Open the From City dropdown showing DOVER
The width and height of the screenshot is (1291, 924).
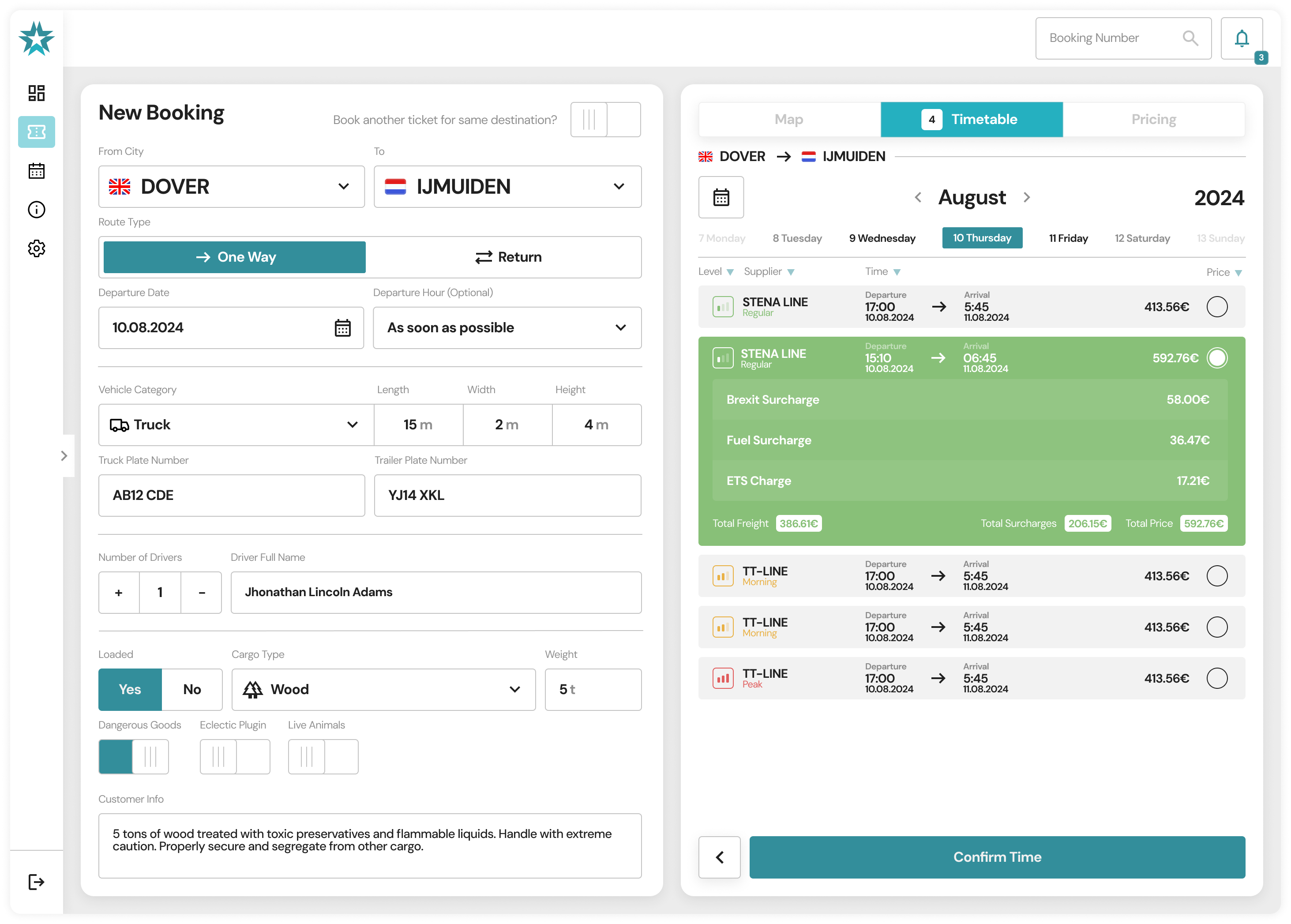tap(344, 187)
